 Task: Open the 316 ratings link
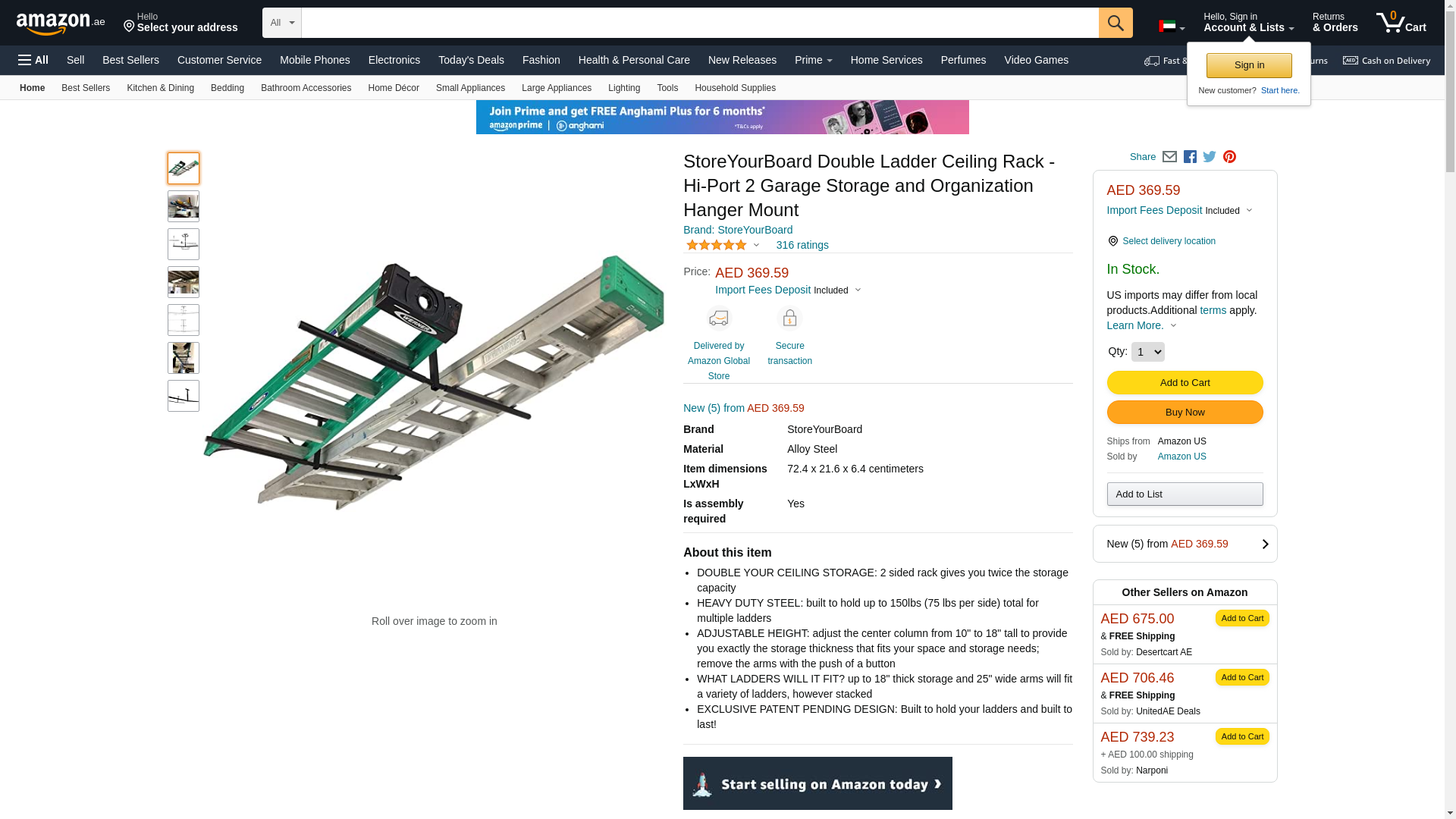pyautogui.click(x=802, y=245)
